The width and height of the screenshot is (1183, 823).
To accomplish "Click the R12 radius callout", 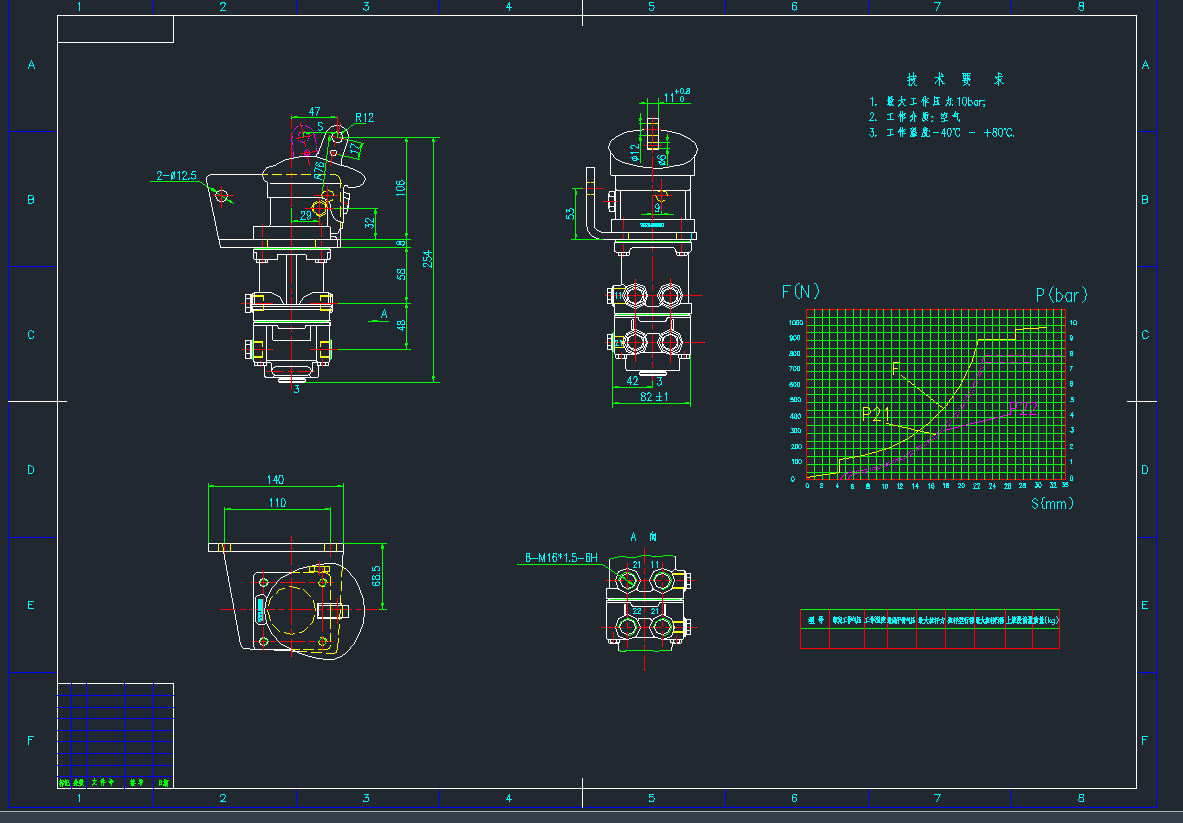I will pos(364,118).
